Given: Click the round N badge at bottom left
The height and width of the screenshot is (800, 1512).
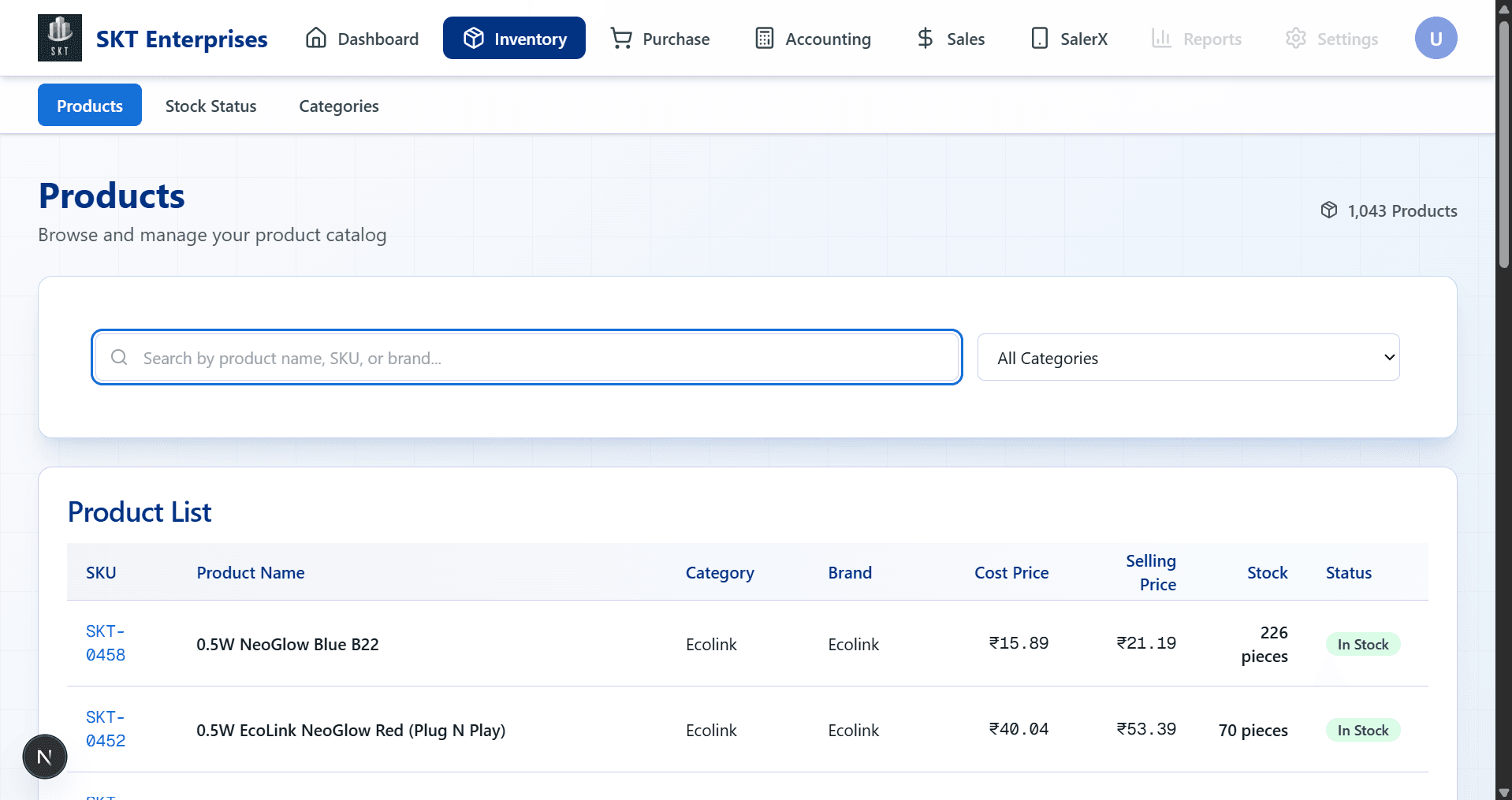Looking at the screenshot, I should 45,757.
